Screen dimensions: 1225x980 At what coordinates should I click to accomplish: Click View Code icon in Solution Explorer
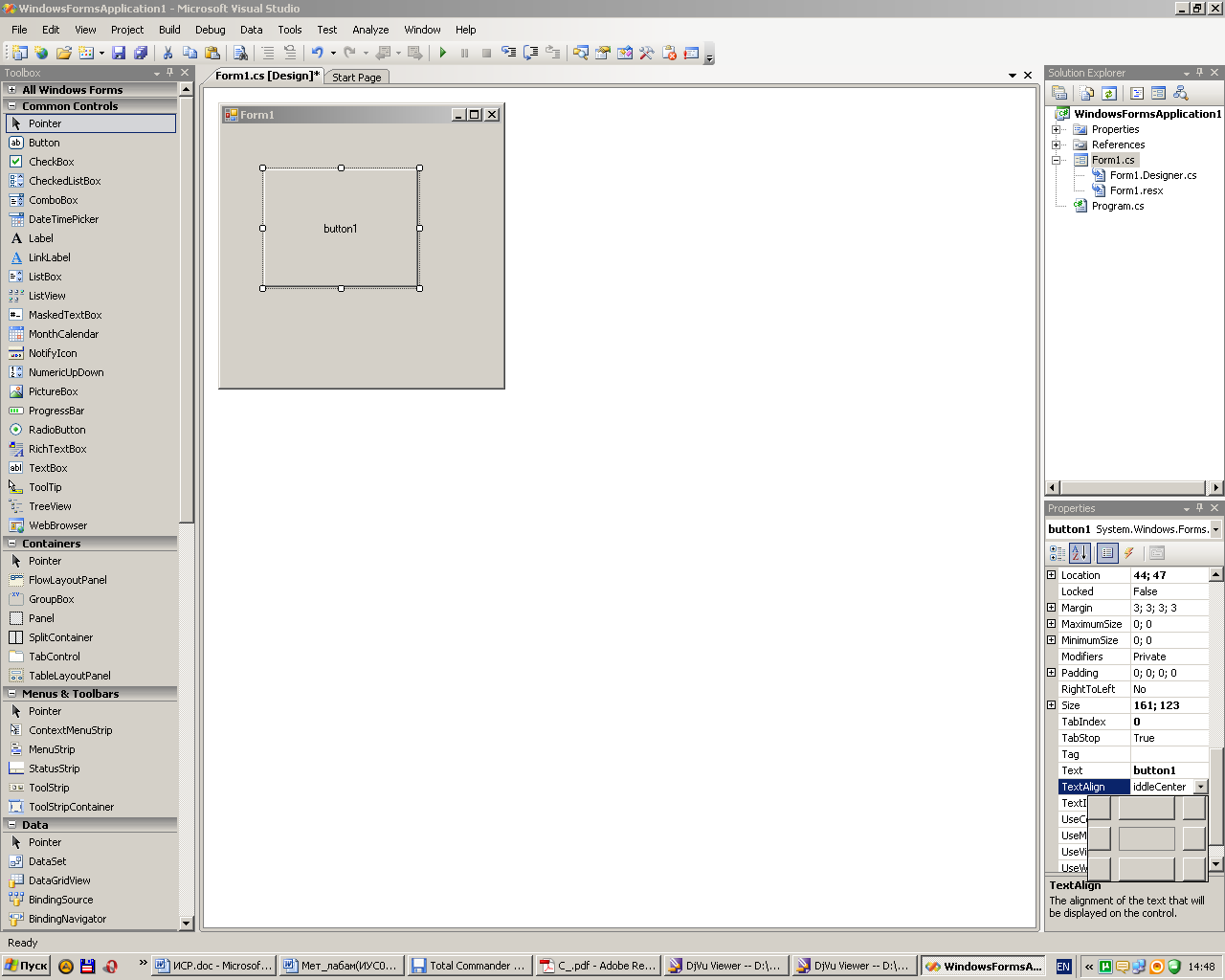pyautogui.click(x=1137, y=93)
